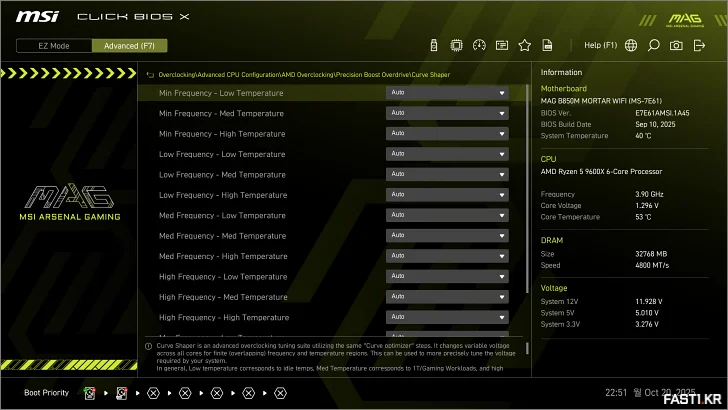Image resolution: width=728 pixels, height=410 pixels.
Task: Switch to Advanced (F7) mode
Action: [x=130, y=46]
